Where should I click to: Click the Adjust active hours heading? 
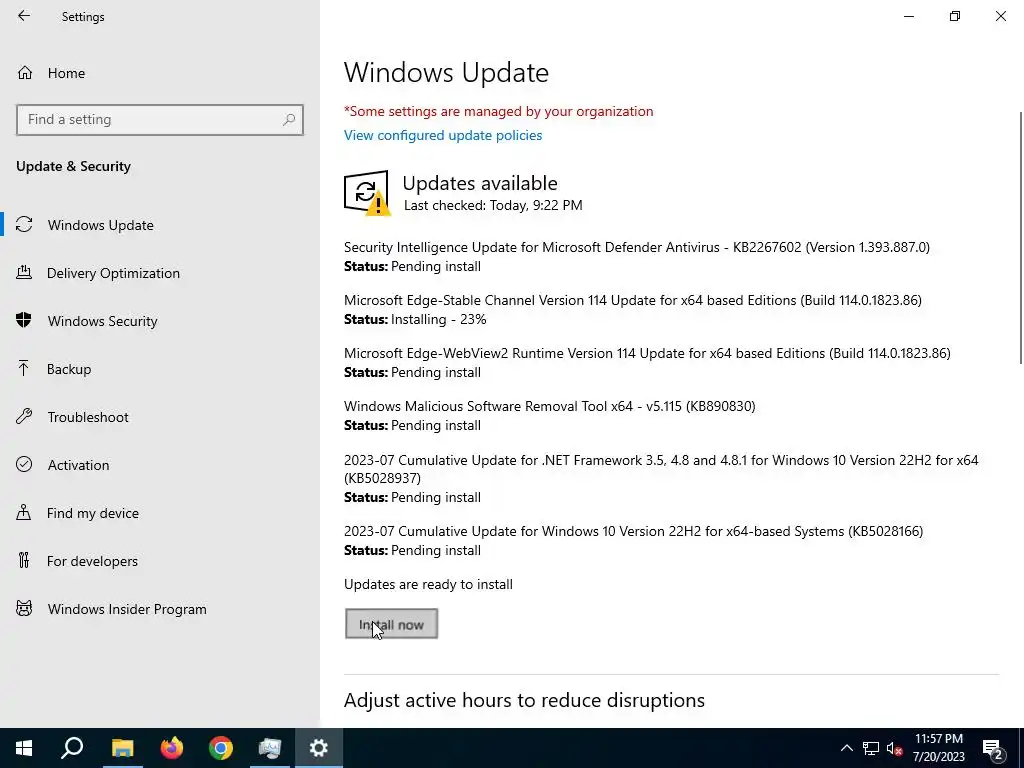tap(524, 699)
